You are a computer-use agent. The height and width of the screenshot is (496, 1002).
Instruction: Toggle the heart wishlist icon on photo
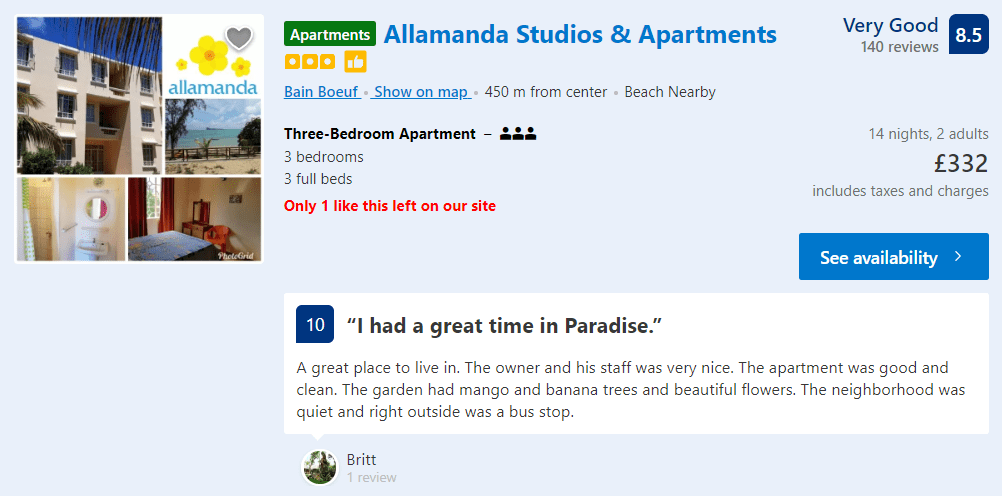(239, 38)
